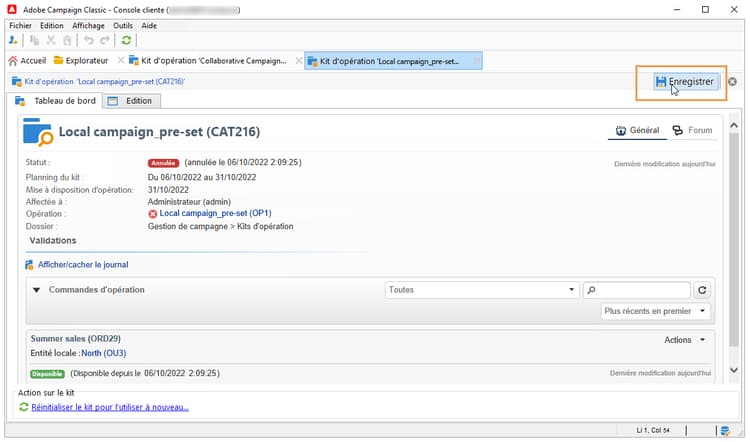Click breadcrumb Kit d'opération 'Local campaign_pre-set (CAT216)'
The height and width of the screenshot is (442, 750).
click(x=105, y=81)
